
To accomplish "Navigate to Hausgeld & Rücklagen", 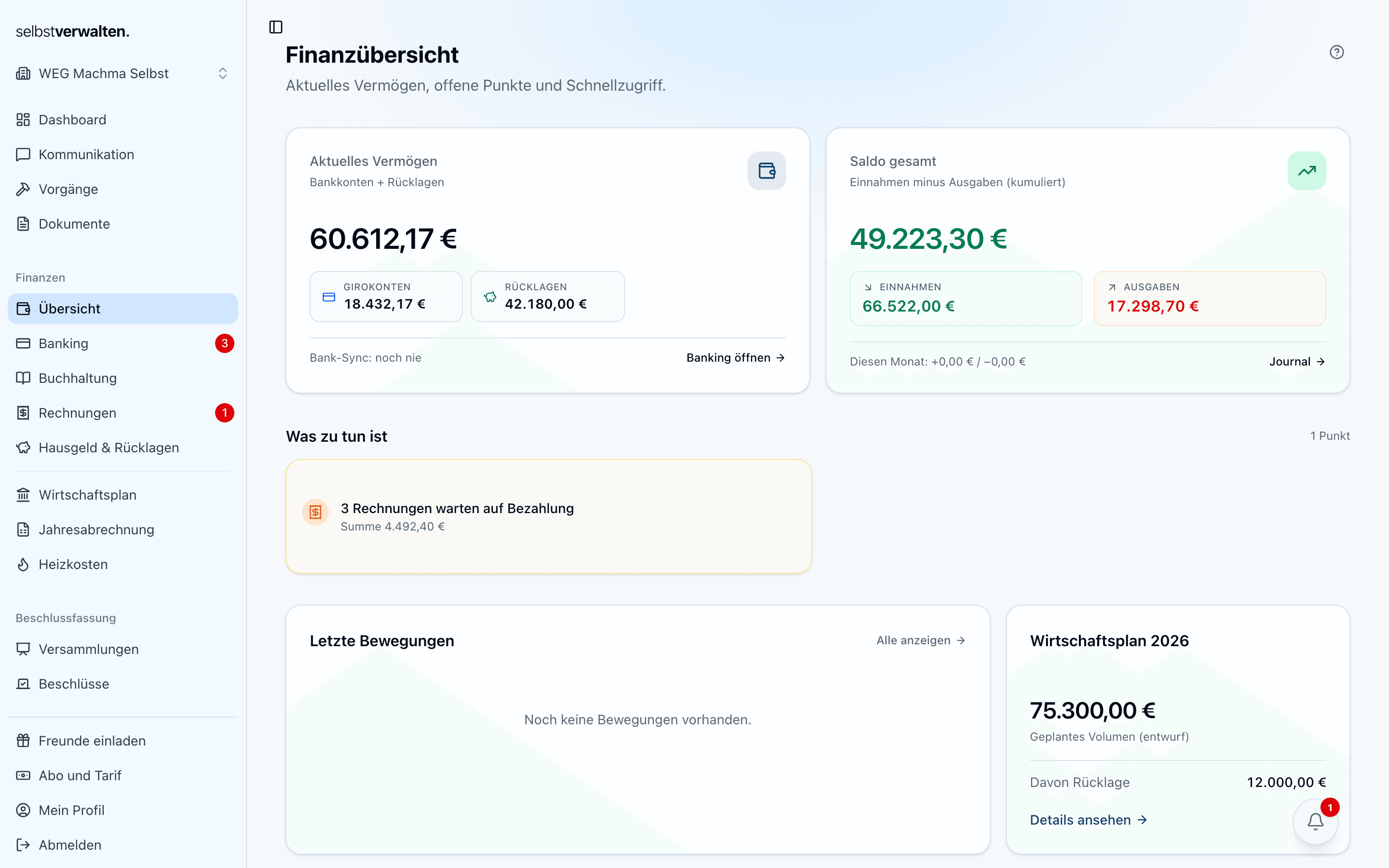I will point(123,447).
